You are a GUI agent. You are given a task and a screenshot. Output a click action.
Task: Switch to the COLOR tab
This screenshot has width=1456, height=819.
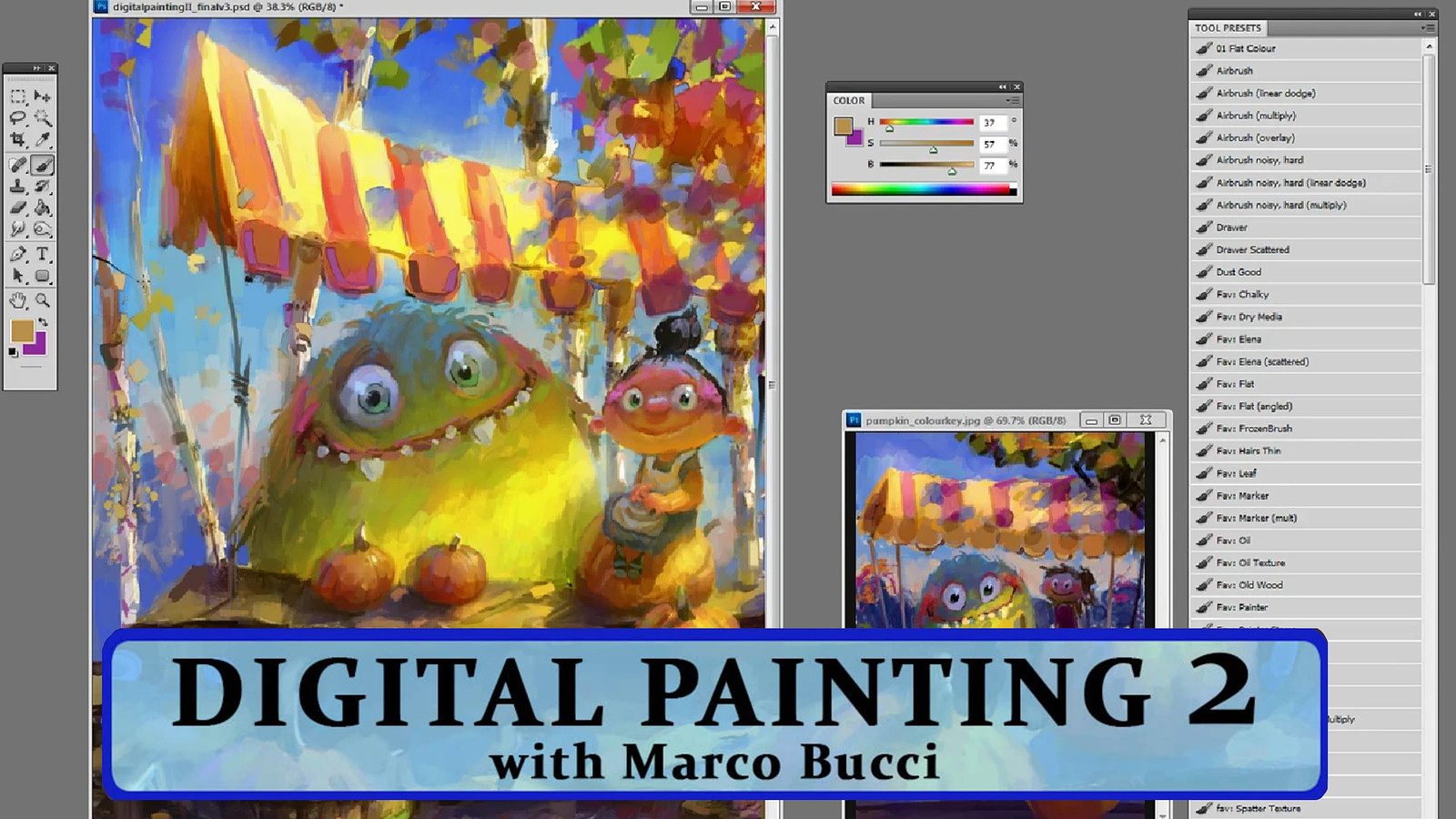click(848, 100)
